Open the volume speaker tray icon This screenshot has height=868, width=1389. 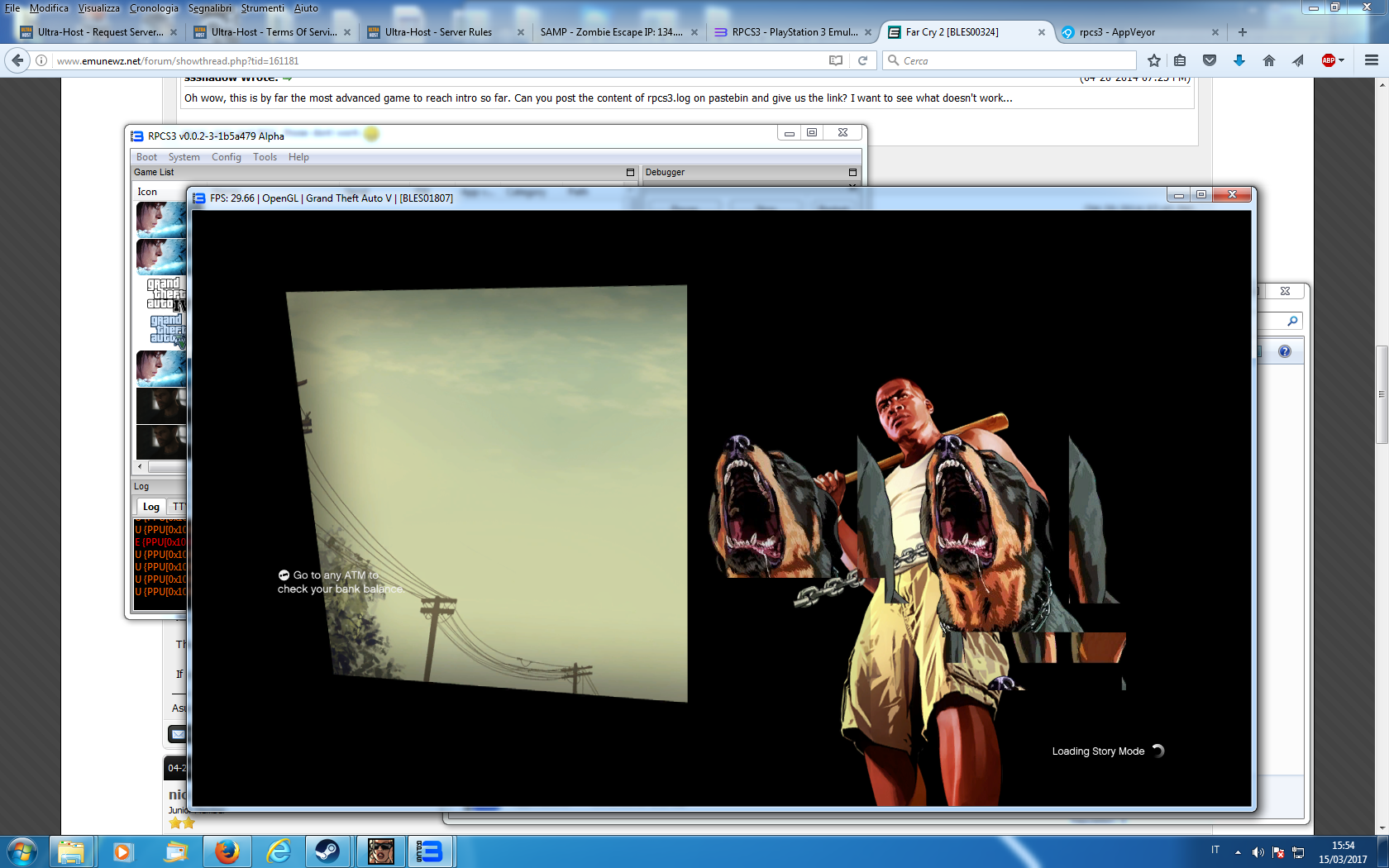tap(1258, 852)
